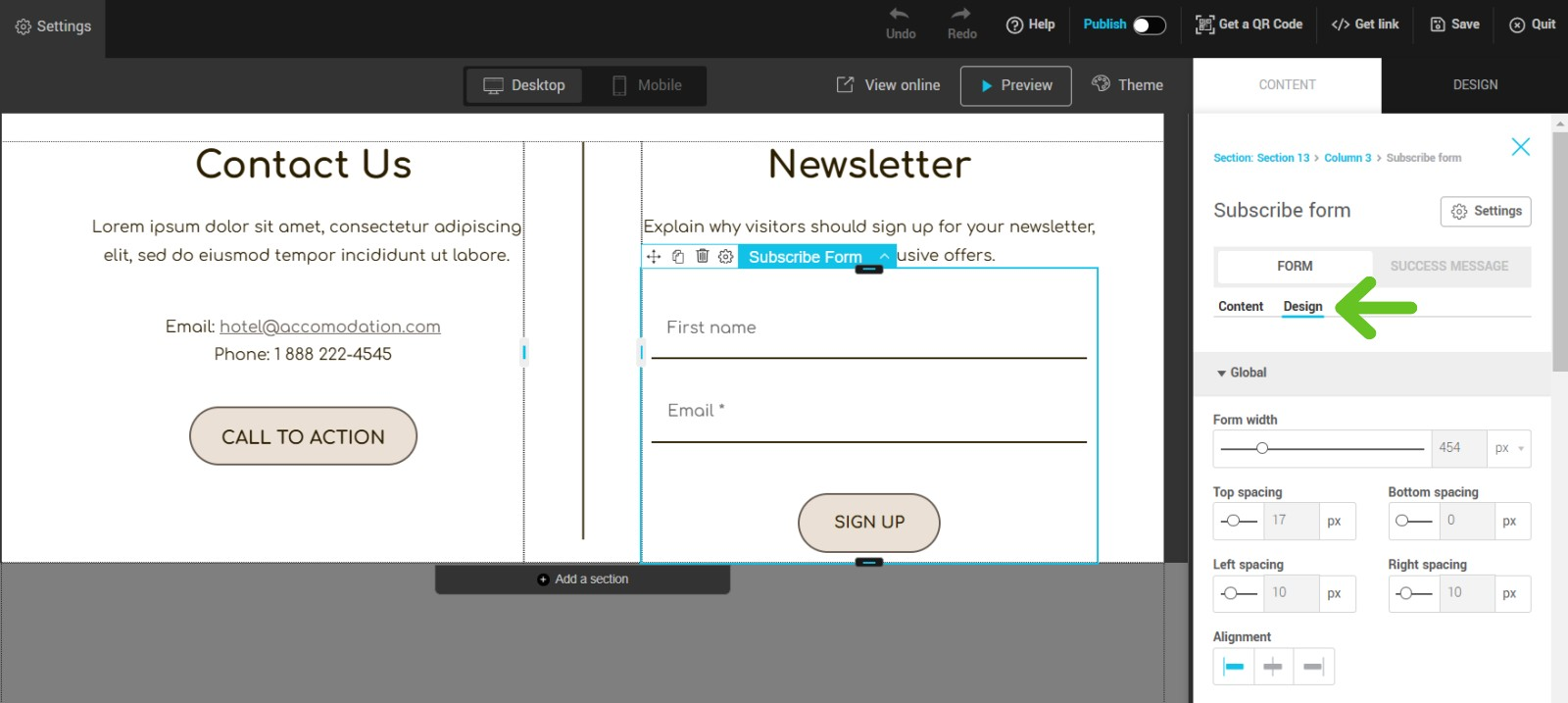The width and height of the screenshot is (1568, 703).
Task: Click Get link
Action: [x=1365, y=25]
